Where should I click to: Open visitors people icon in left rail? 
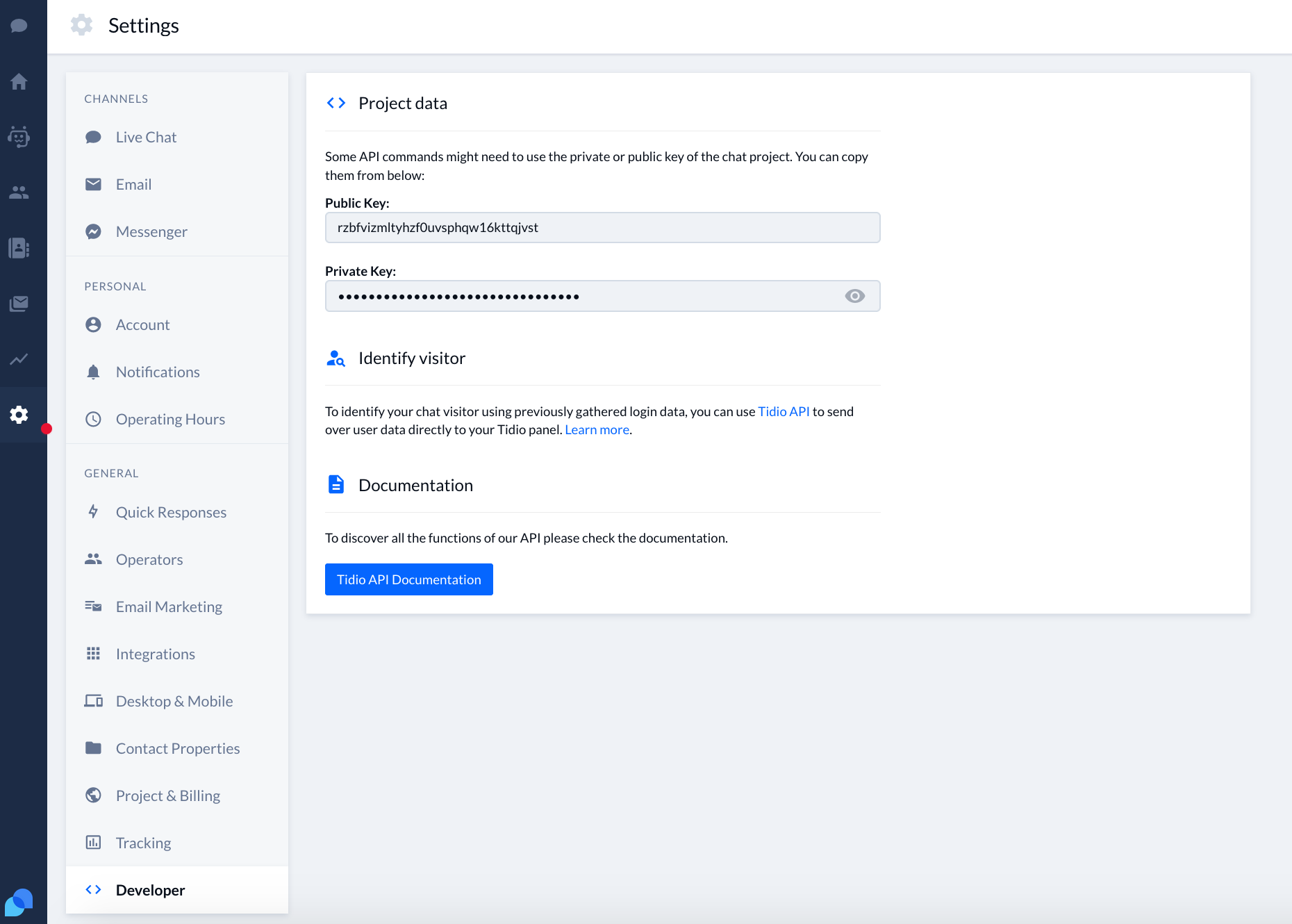tap(19, 192)
